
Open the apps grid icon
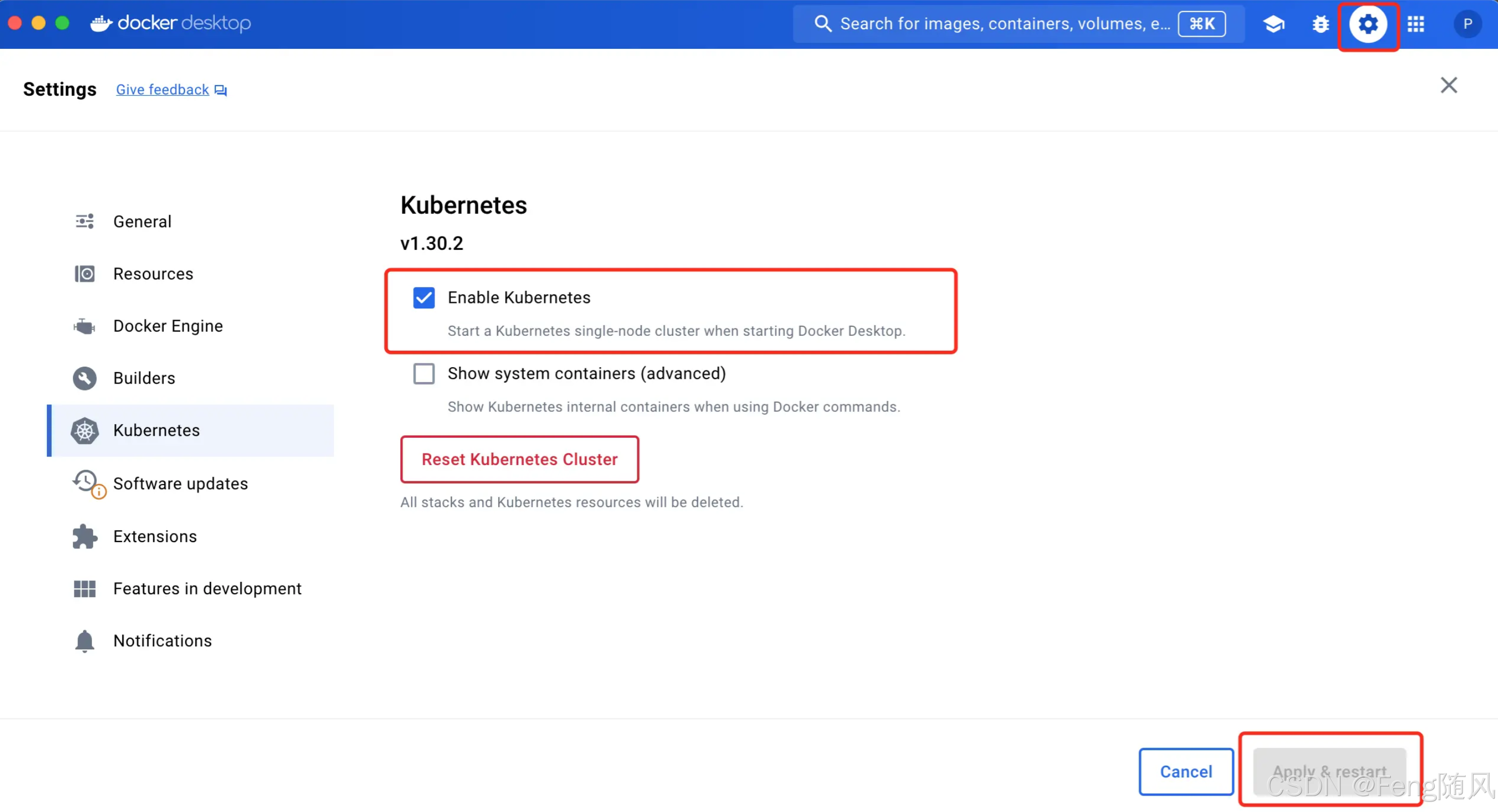click(x=1416, y=24)
